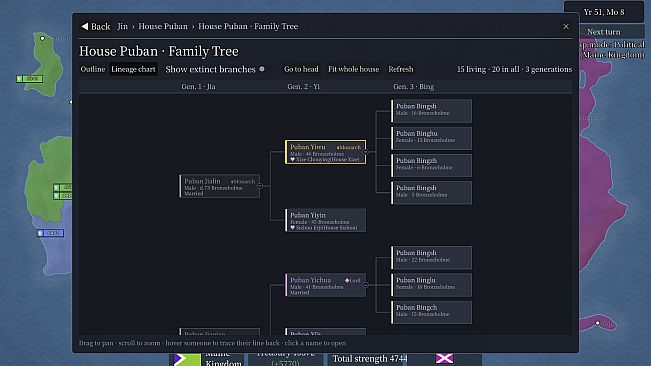Open the House Puban breadcrumb link
Screen dimensions: 651x366
[x=163, y=27]
